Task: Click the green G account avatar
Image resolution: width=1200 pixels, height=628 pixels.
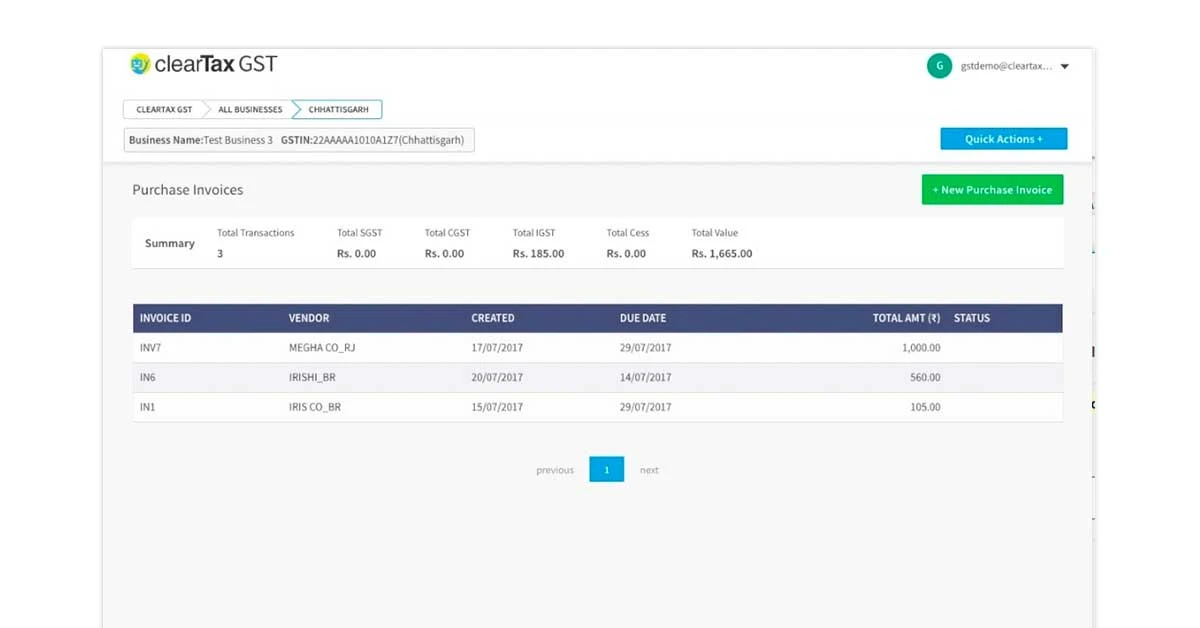Action: [939, 66]
